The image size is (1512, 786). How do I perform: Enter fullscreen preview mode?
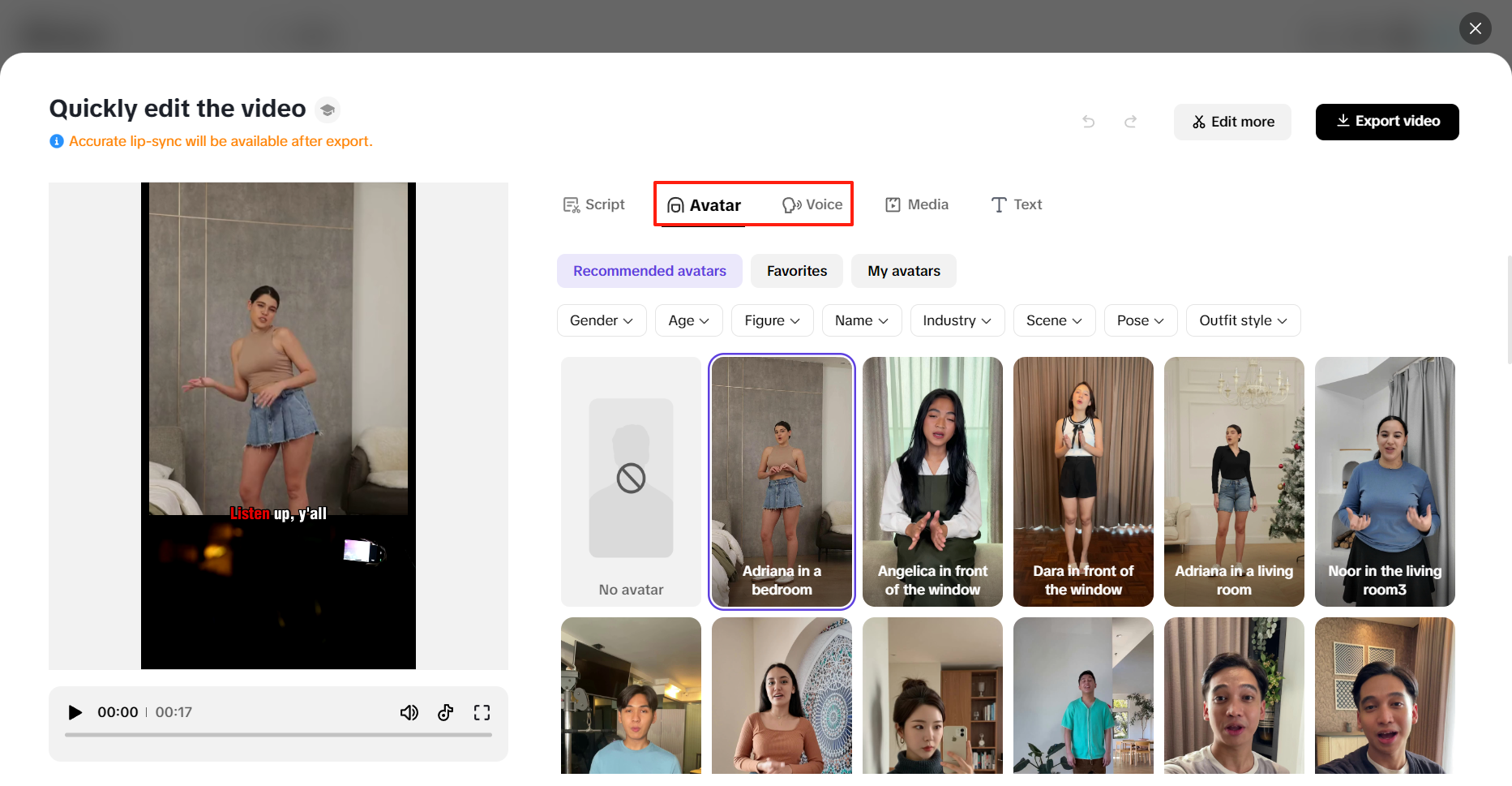[482, 712]
